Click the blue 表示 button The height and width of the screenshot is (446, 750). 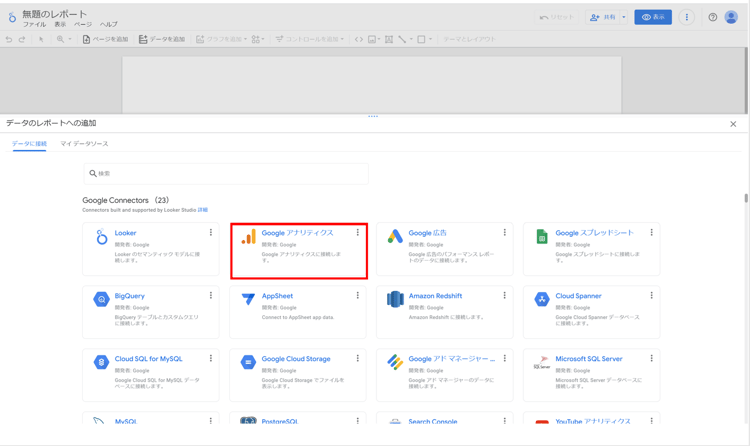tap(653, 17)
